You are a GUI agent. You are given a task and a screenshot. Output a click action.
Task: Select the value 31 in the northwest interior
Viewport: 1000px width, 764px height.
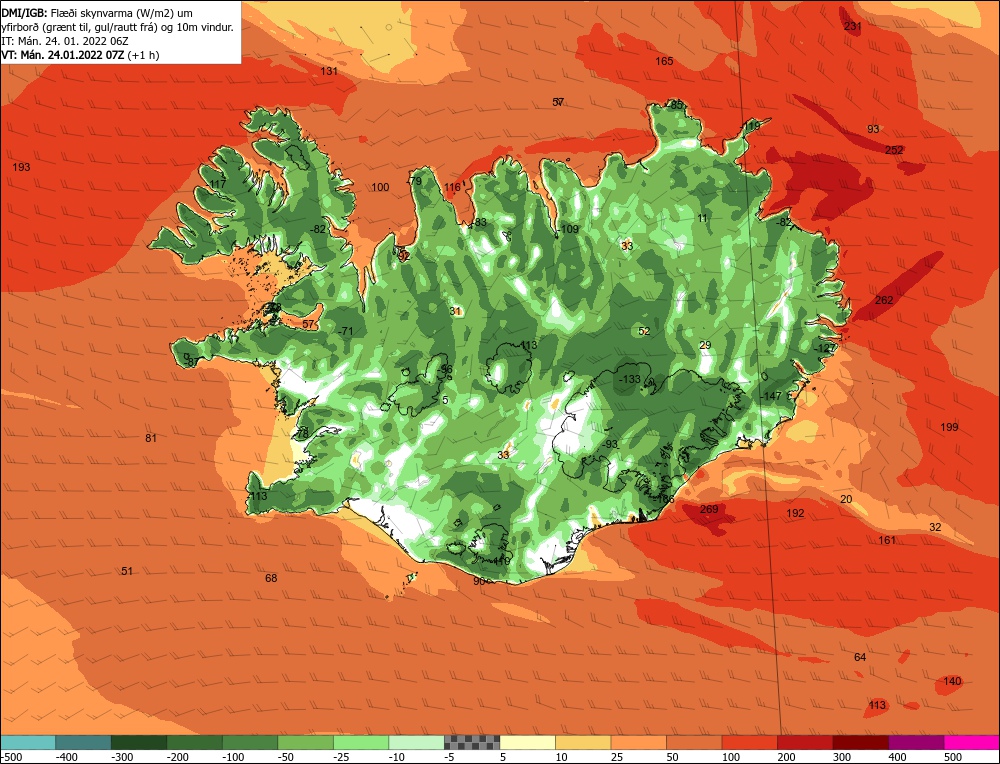coord(455,311)
